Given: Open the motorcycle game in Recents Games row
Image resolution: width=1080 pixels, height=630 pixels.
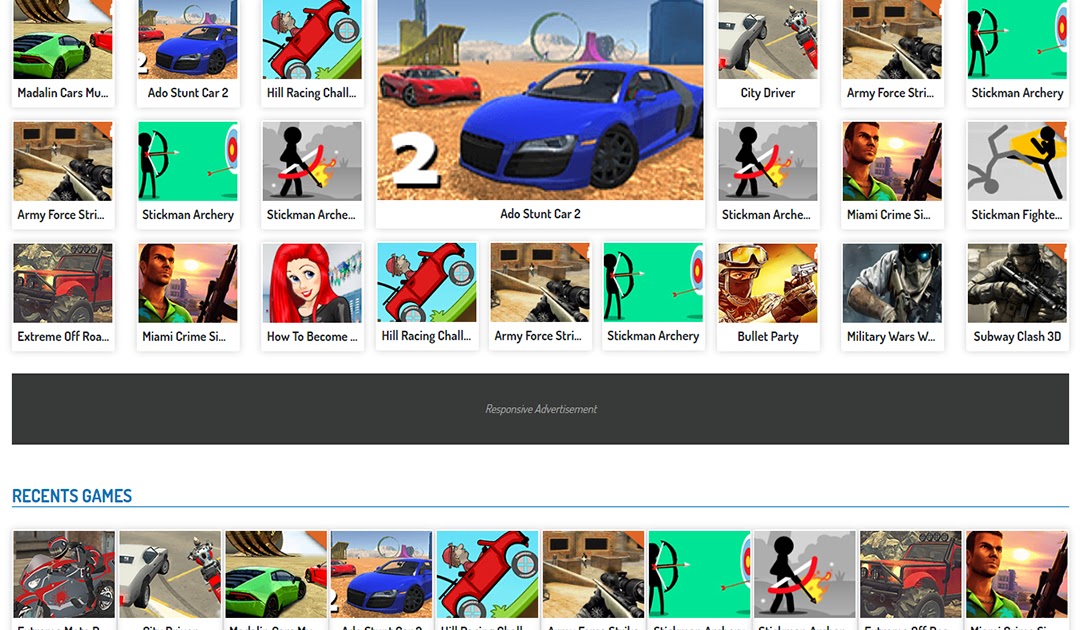Looking at the screenshot, I should tap(63, 574).
